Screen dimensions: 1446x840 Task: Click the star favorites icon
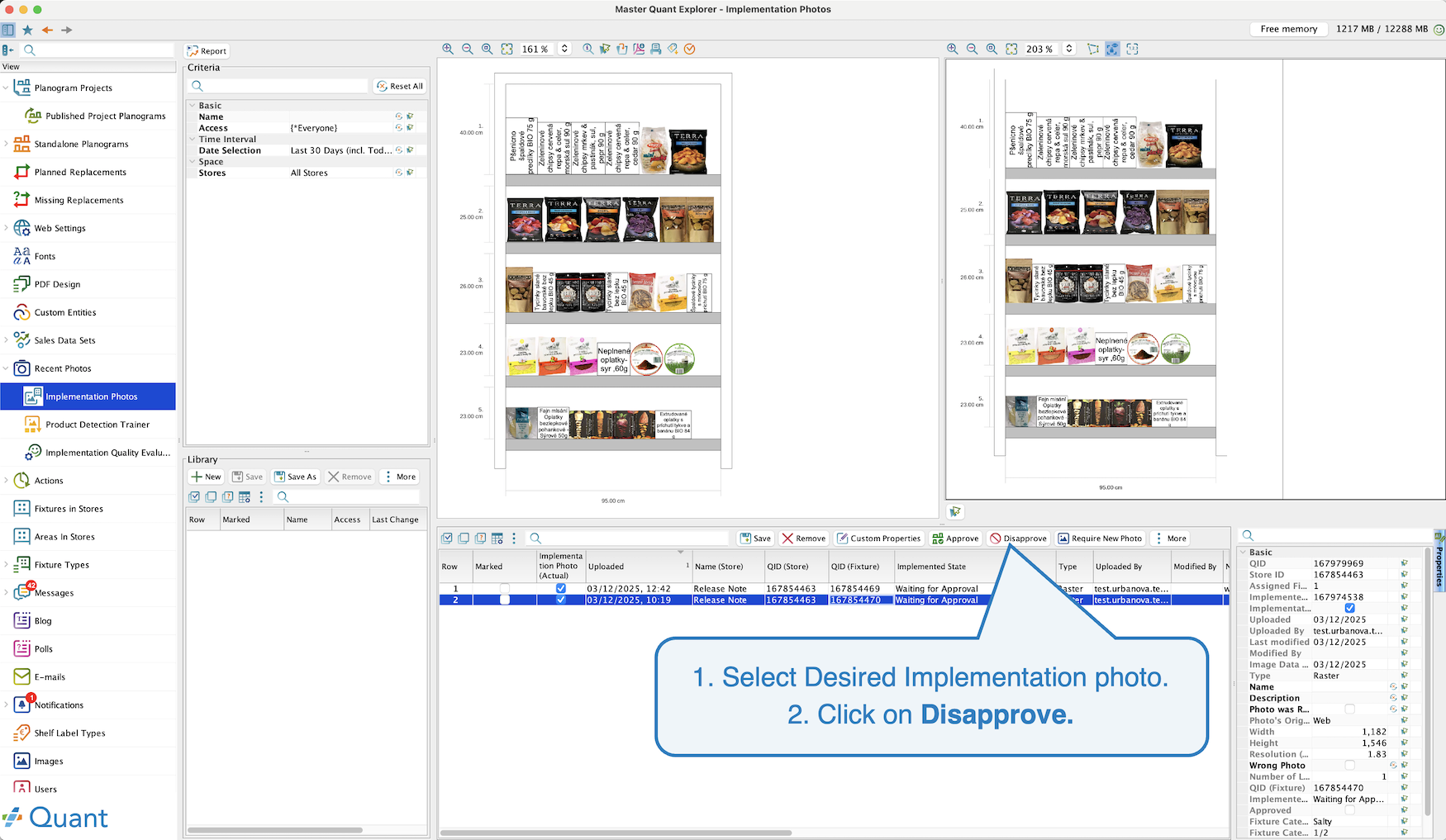[x=27, y=30]
